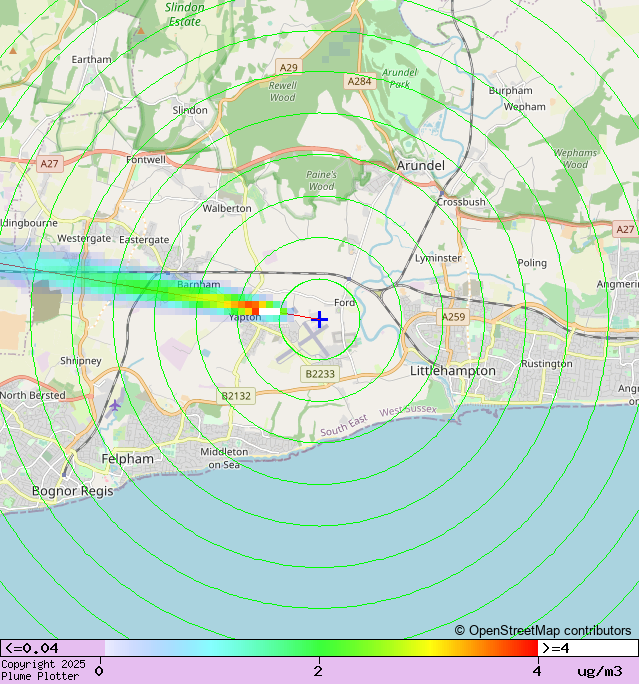
Task: Click the Arundel railway station marker near Crossbush
Action: tap(442, 193)
